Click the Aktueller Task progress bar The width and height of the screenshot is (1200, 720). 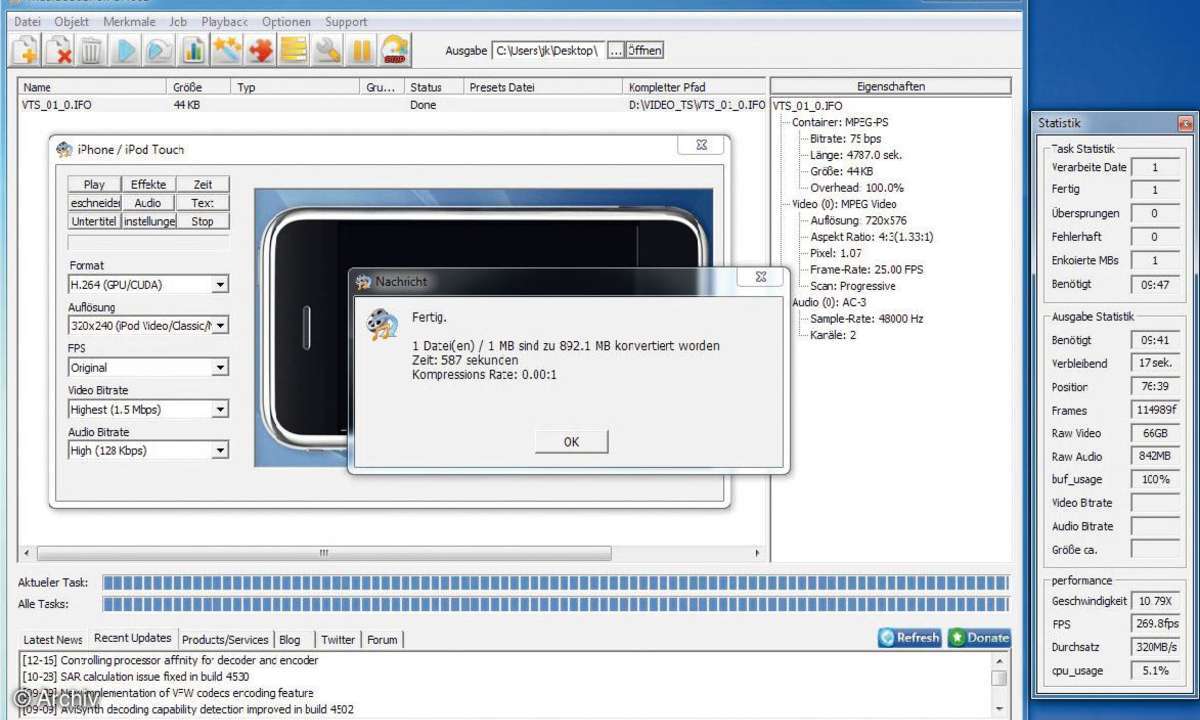click(x=556, y=583)
